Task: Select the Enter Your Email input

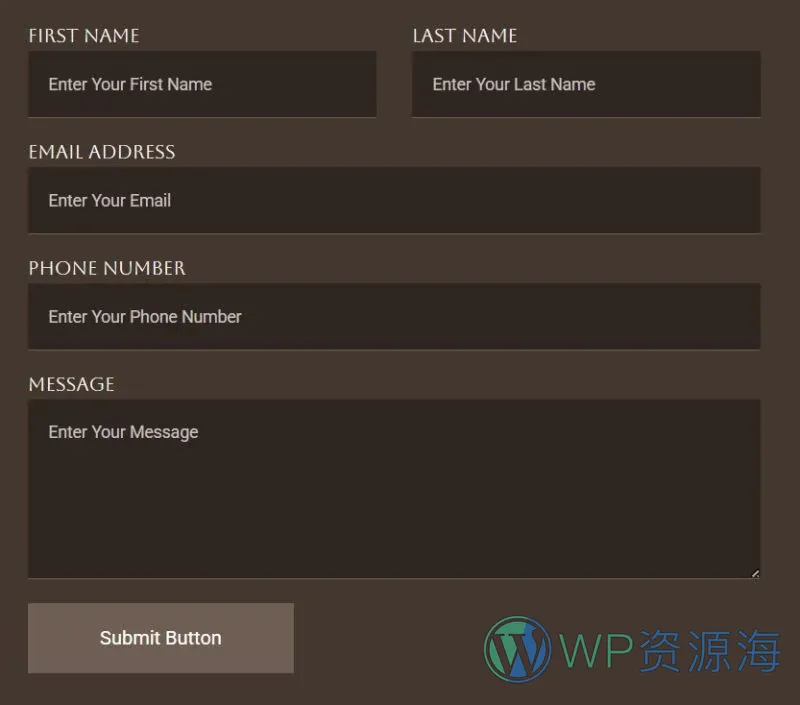Action: (x=394, y=200)
